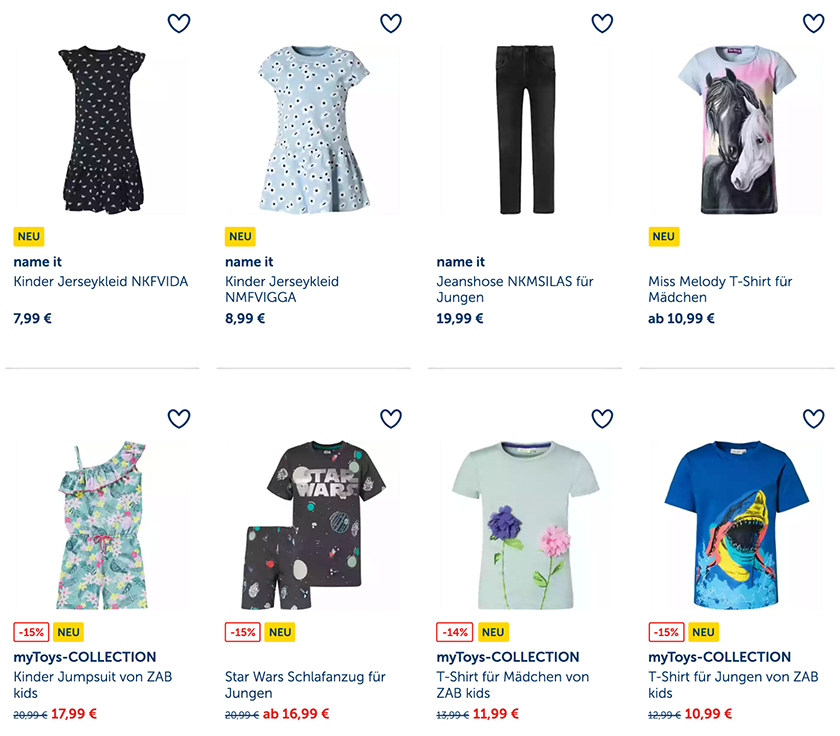Open Star Wars pajama set picture
840x736 pixels.
[313, 525]
